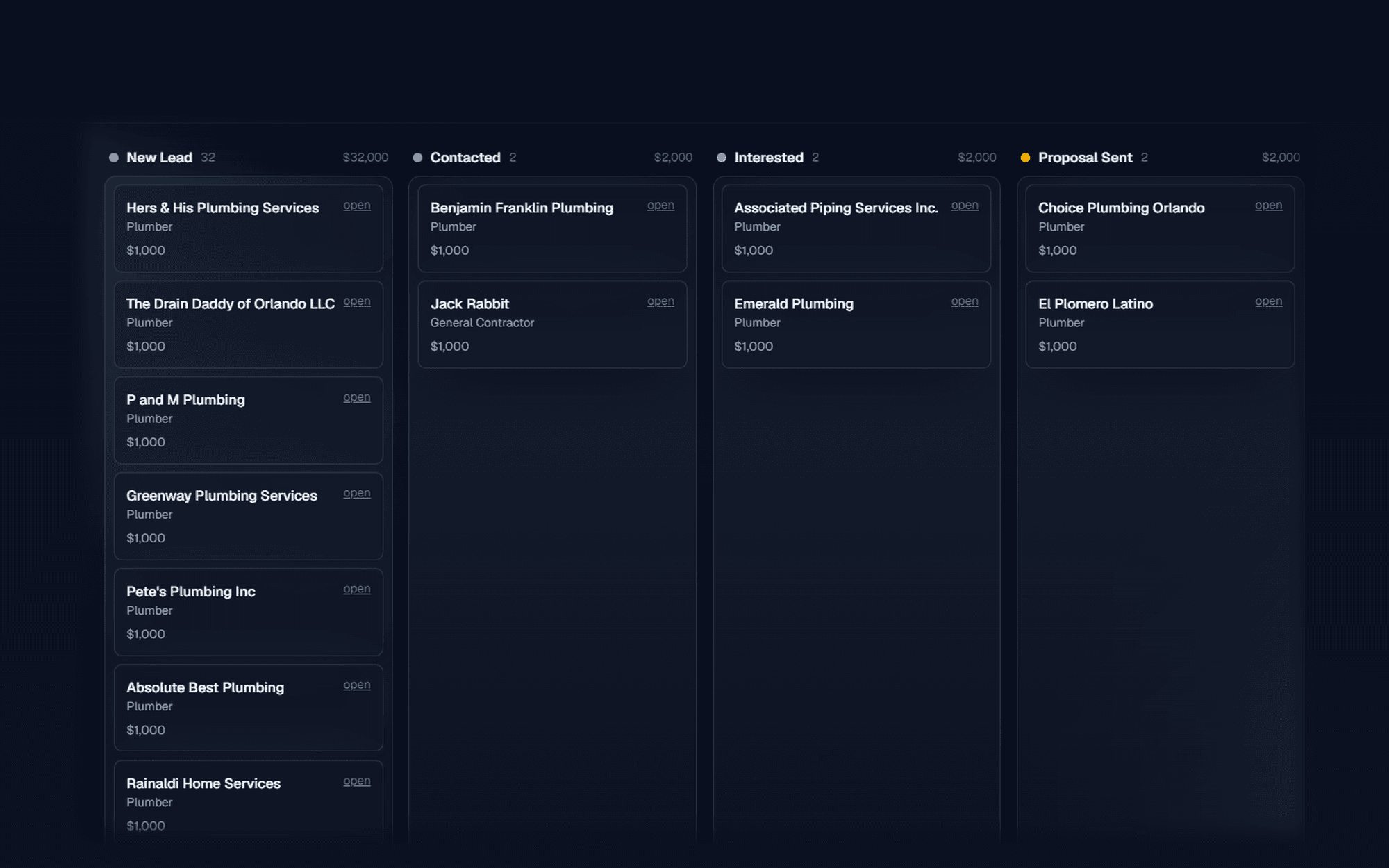Click open link on P and M Plumbing
Viewport: 1389px width, 868px height.
pos(356,397)
